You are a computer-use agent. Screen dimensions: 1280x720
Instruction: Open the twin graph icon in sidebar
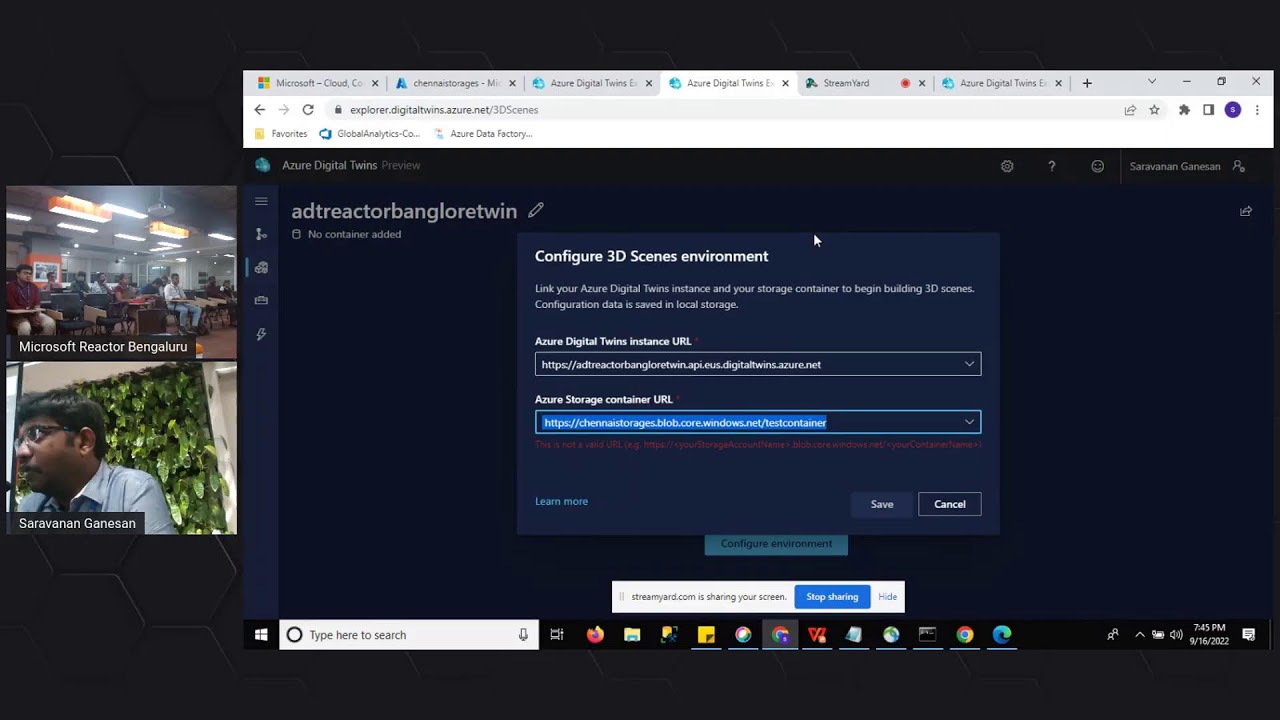[x=261, y=234]
